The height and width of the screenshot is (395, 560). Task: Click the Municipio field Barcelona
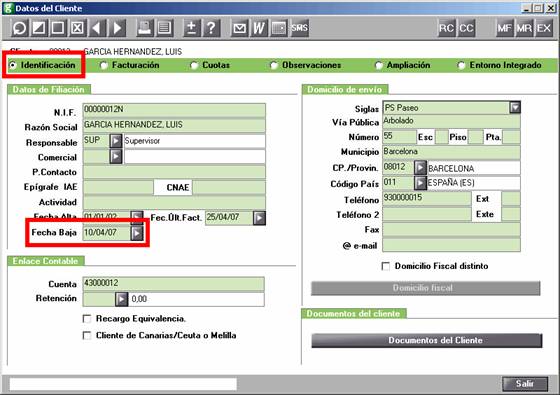point(451,152)
